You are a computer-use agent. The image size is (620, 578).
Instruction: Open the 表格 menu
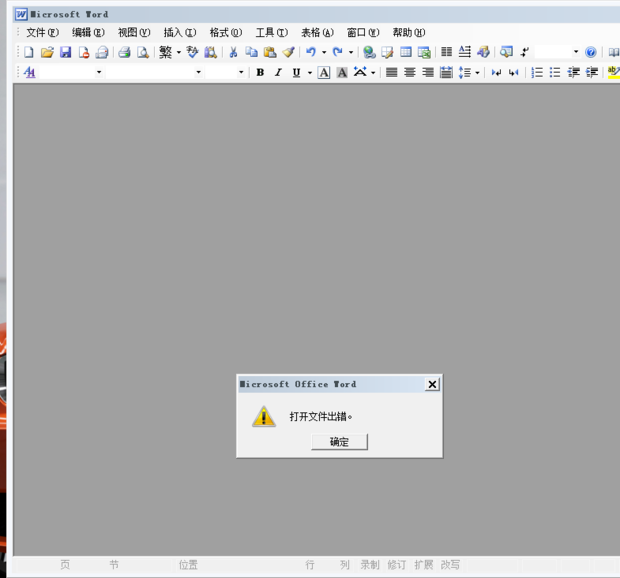(x=318, y=32)
